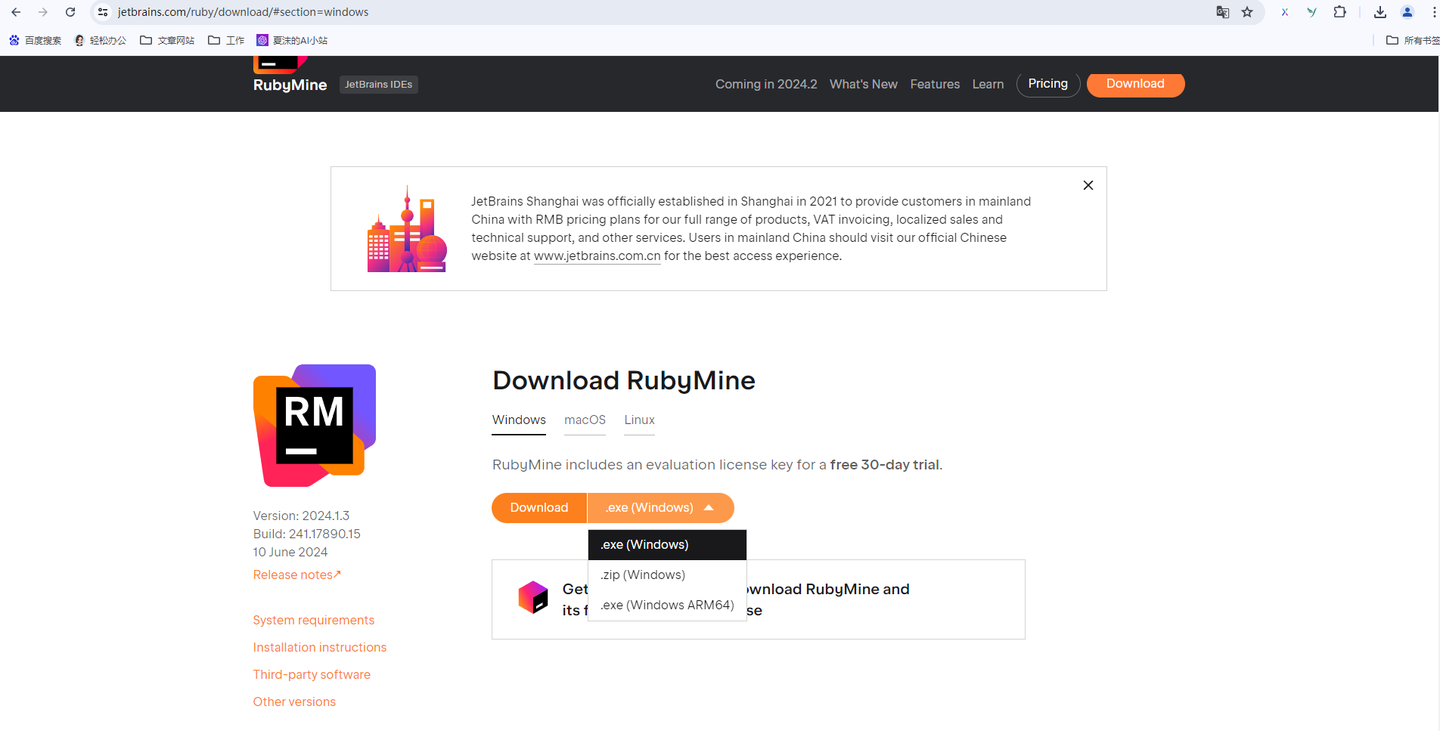
Task: Click the cube icon in the Toolbox App banner
Action: tap(533, 596)
